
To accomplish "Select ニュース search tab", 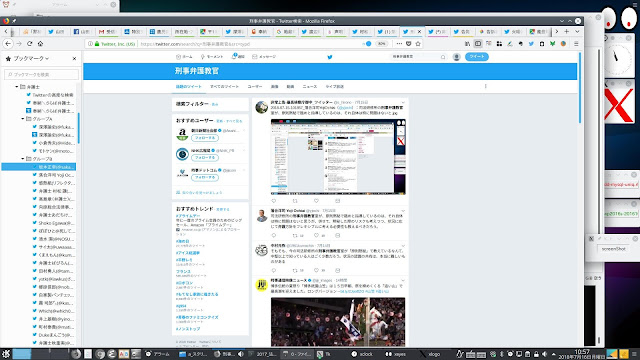I will (309, 87).
